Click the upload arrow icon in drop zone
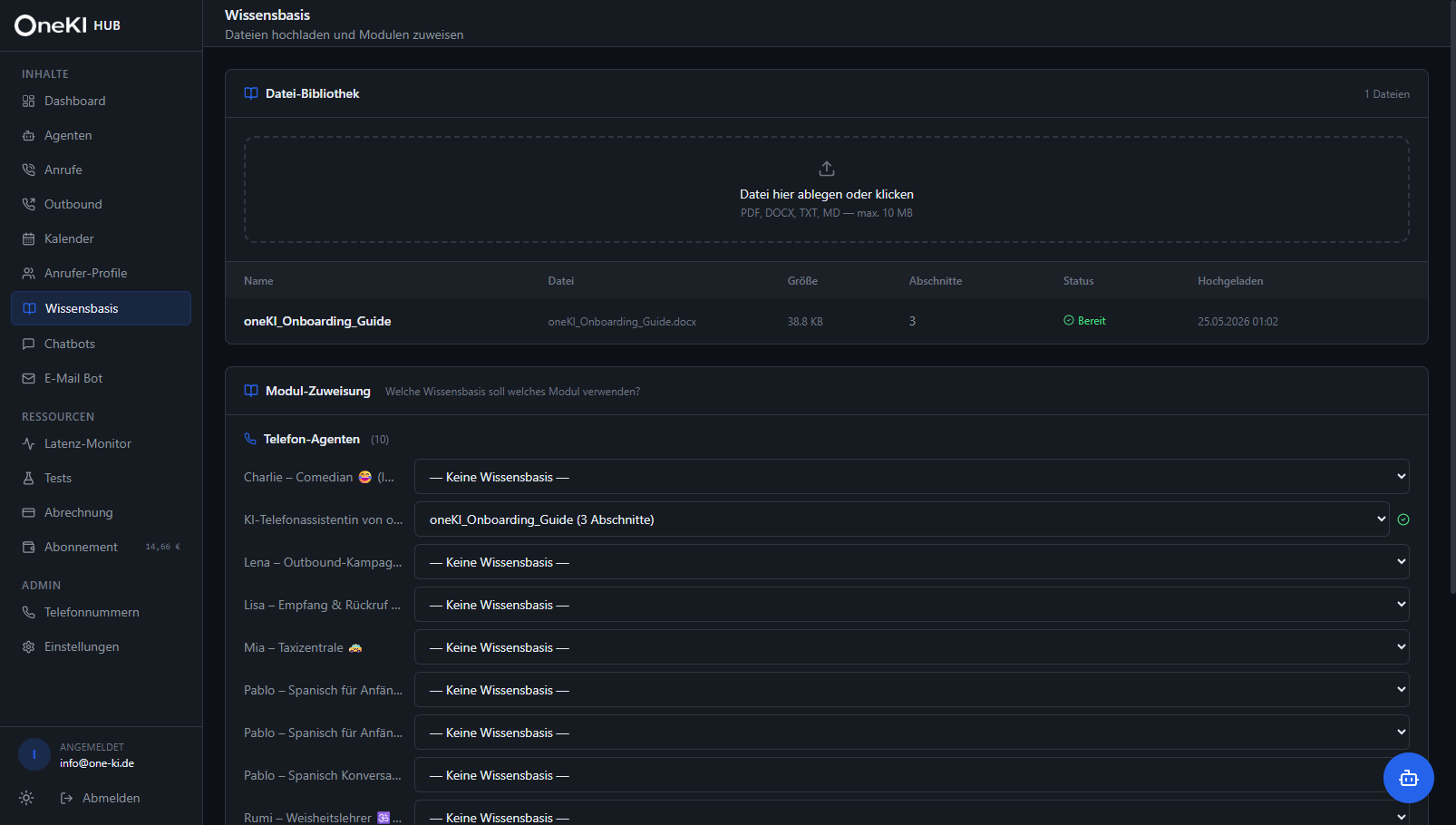 coord(827,169)
